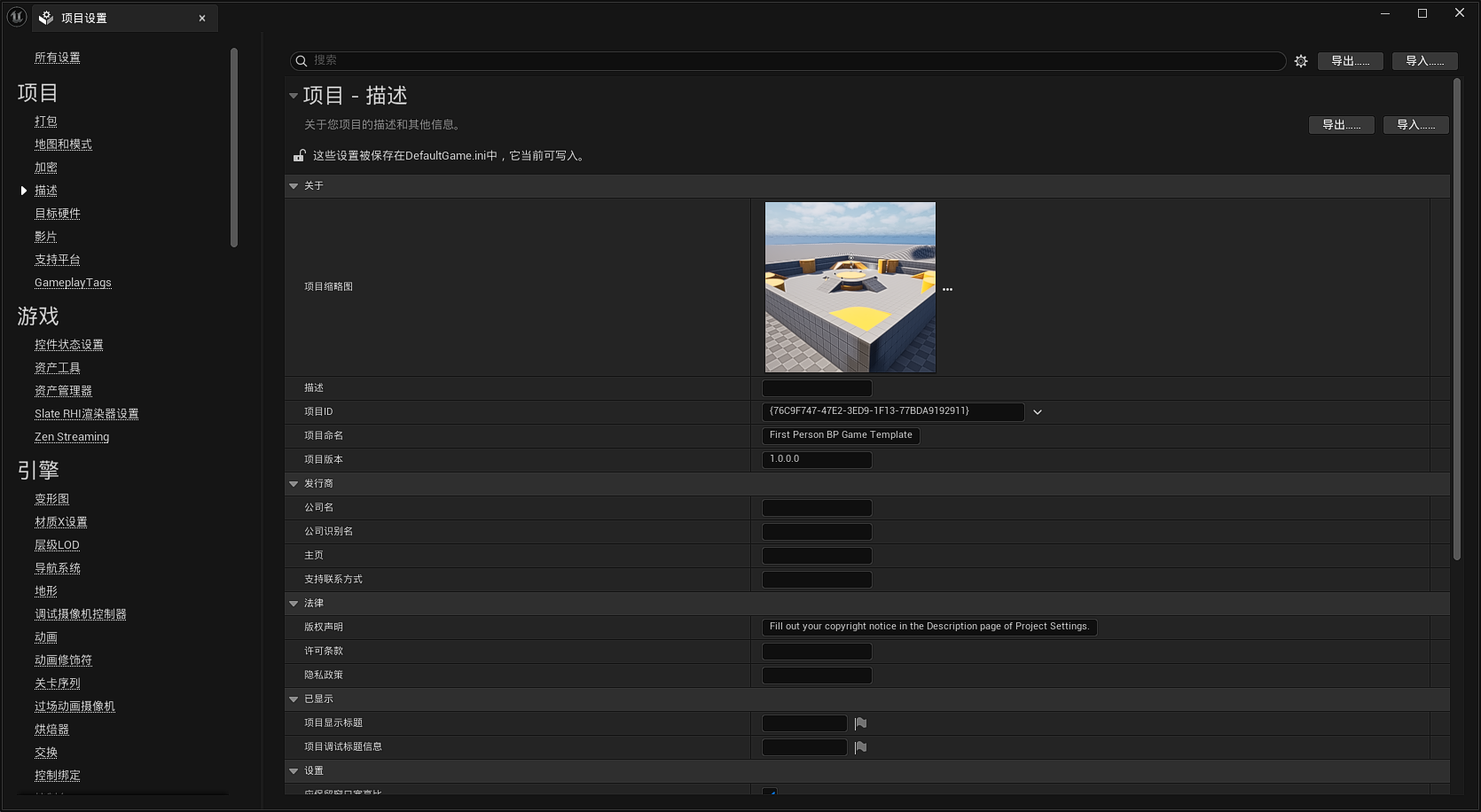Collapse the 设置 section

coord(294,771)
